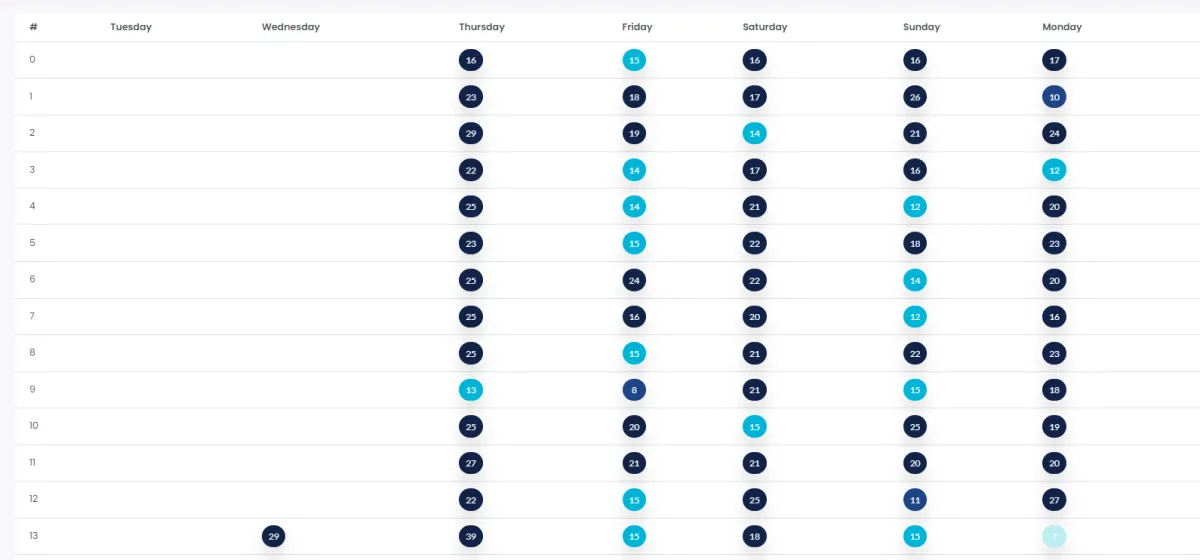The width and height of the screenshot is (1200, 560).
Task: Select Thursday badge 39 in row 13
Action: pos(471,537)
